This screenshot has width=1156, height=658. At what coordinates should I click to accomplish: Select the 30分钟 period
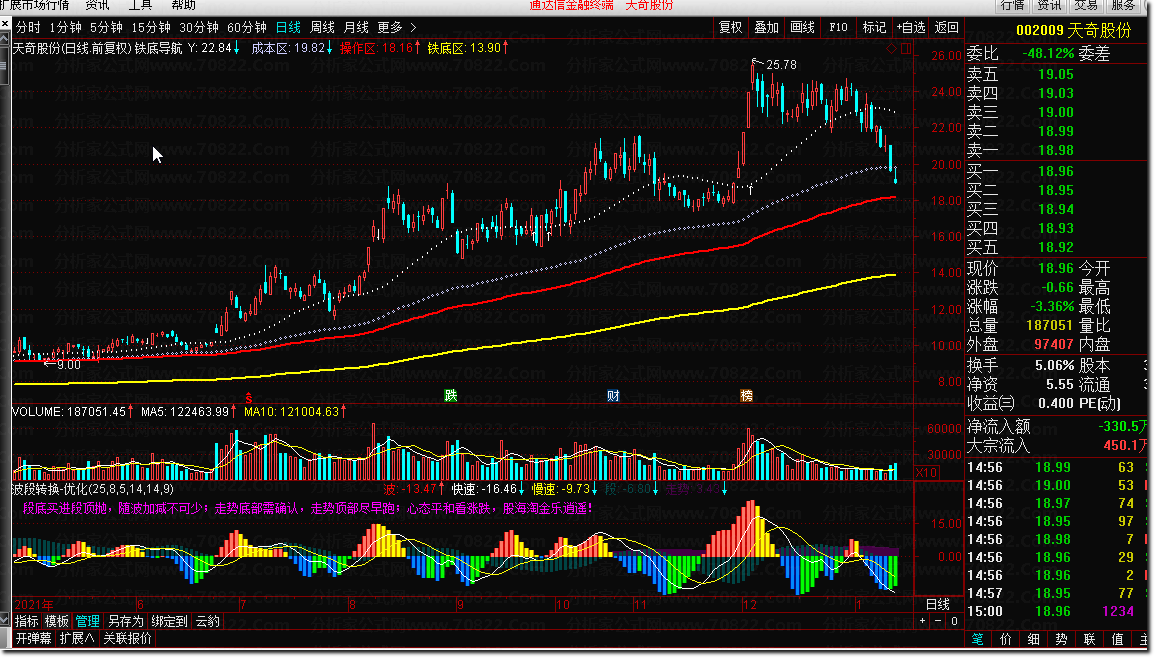(x=199, y=27)
